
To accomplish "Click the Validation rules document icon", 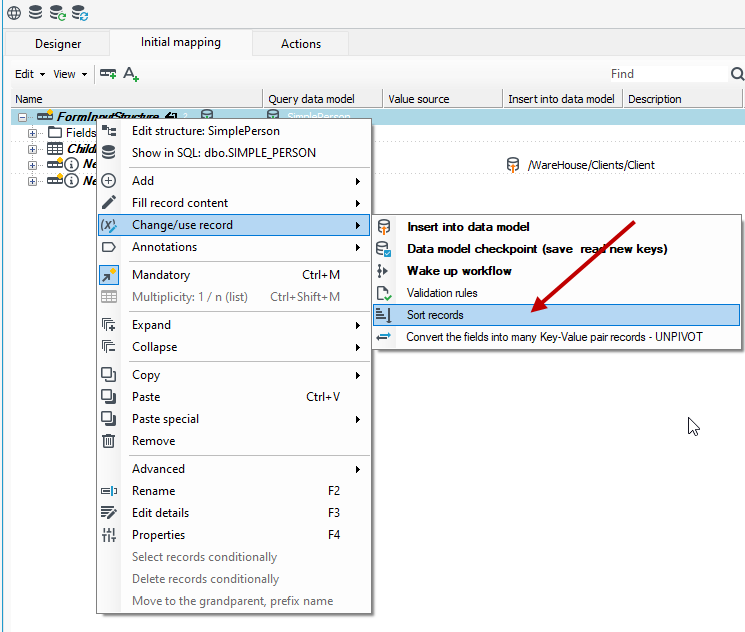I will click(384, 293).
